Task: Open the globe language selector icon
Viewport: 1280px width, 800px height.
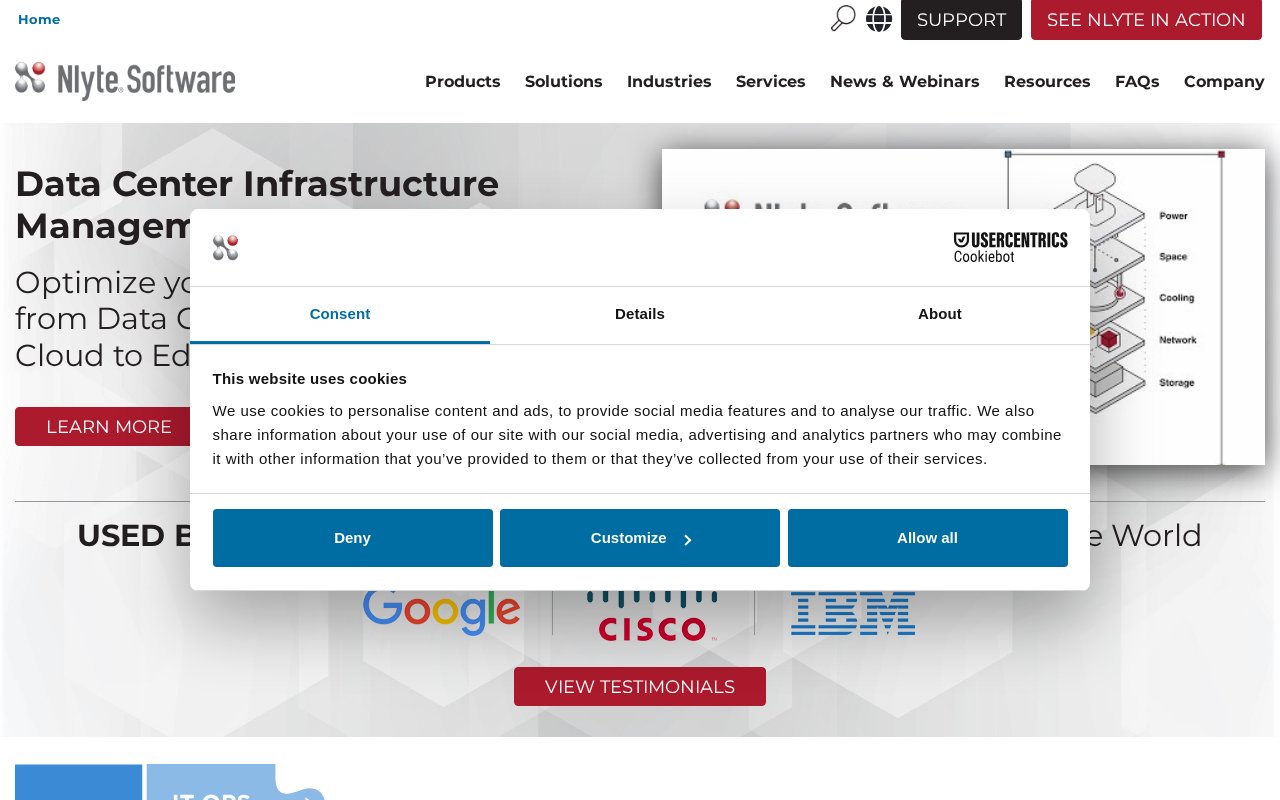Action: tap(879, 19)
